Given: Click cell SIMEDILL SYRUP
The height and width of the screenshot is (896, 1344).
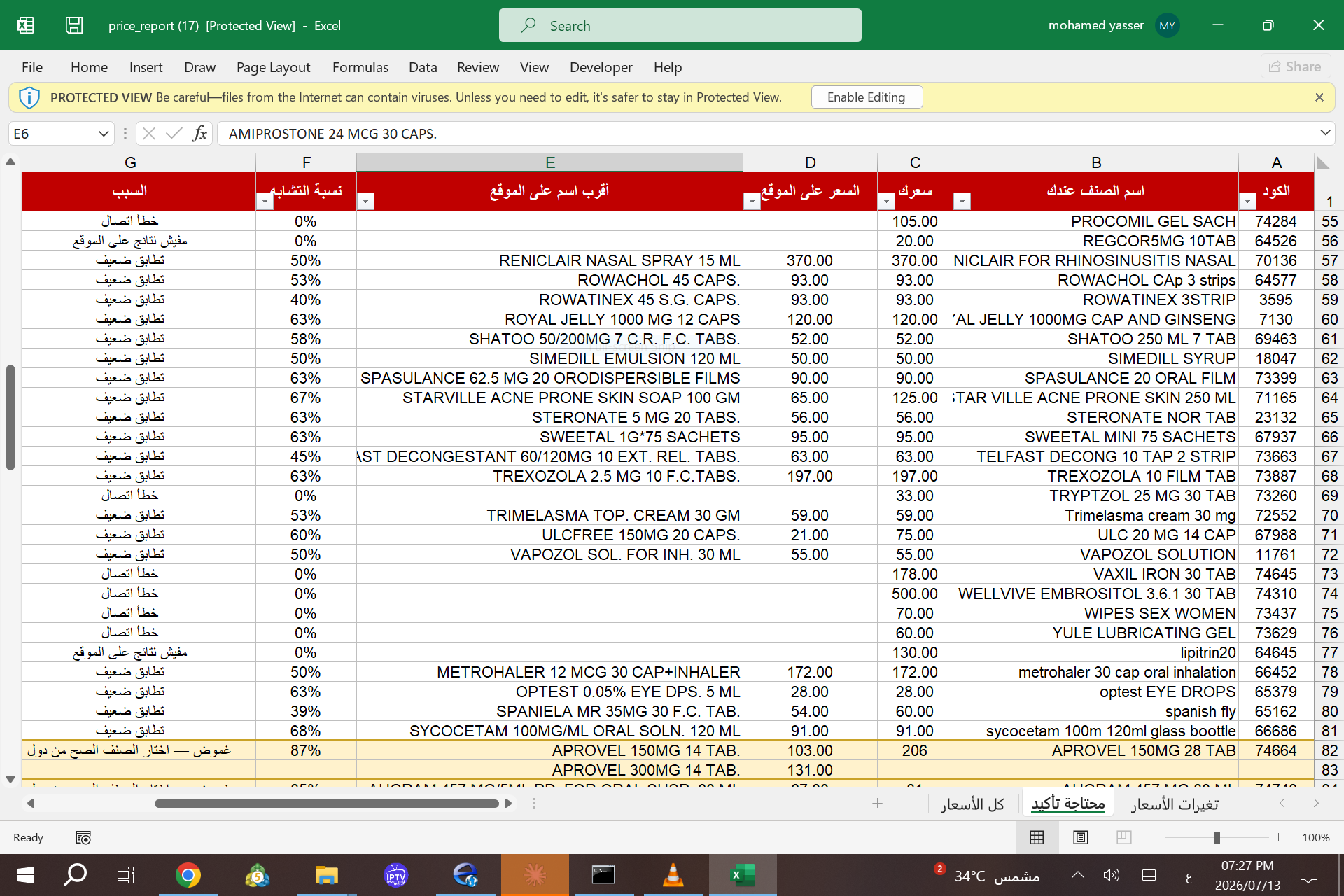Looking at the screenshot, I should tap(1095, 358).
